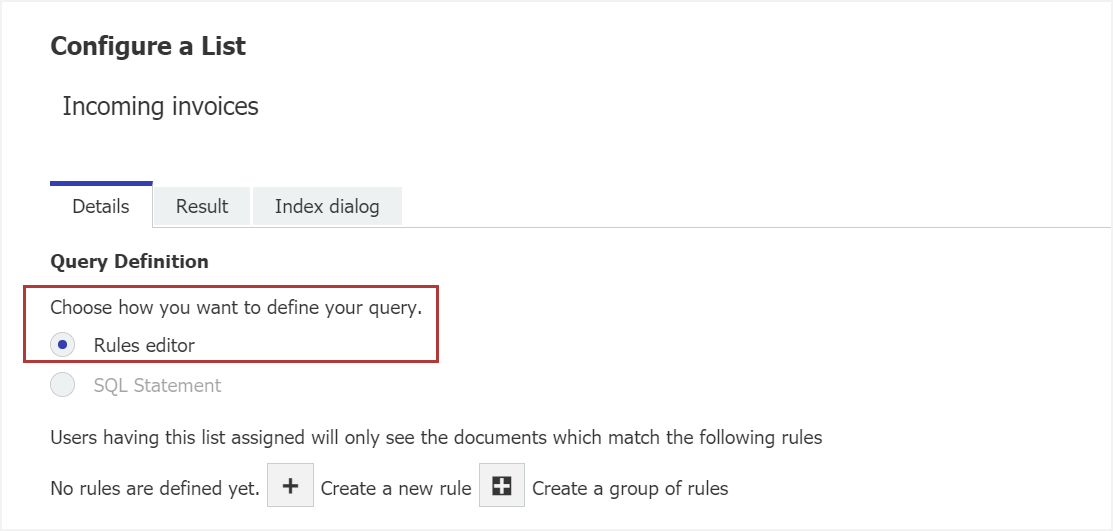The image size is (1113, 531).
Task: Click the create group of rules icon
Action: (x=502, y=487)
